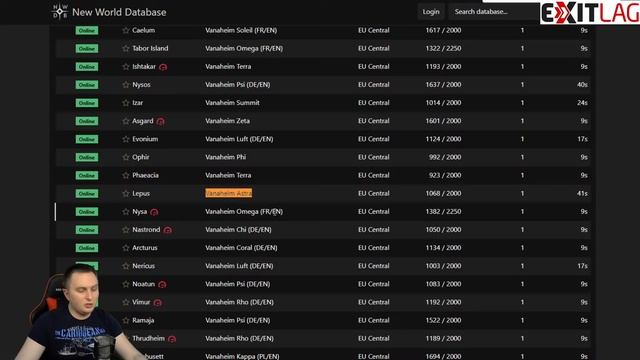Viewport: 640px width, 360px height.
Task: Open the Tabor Island server page
Action: 150,48
